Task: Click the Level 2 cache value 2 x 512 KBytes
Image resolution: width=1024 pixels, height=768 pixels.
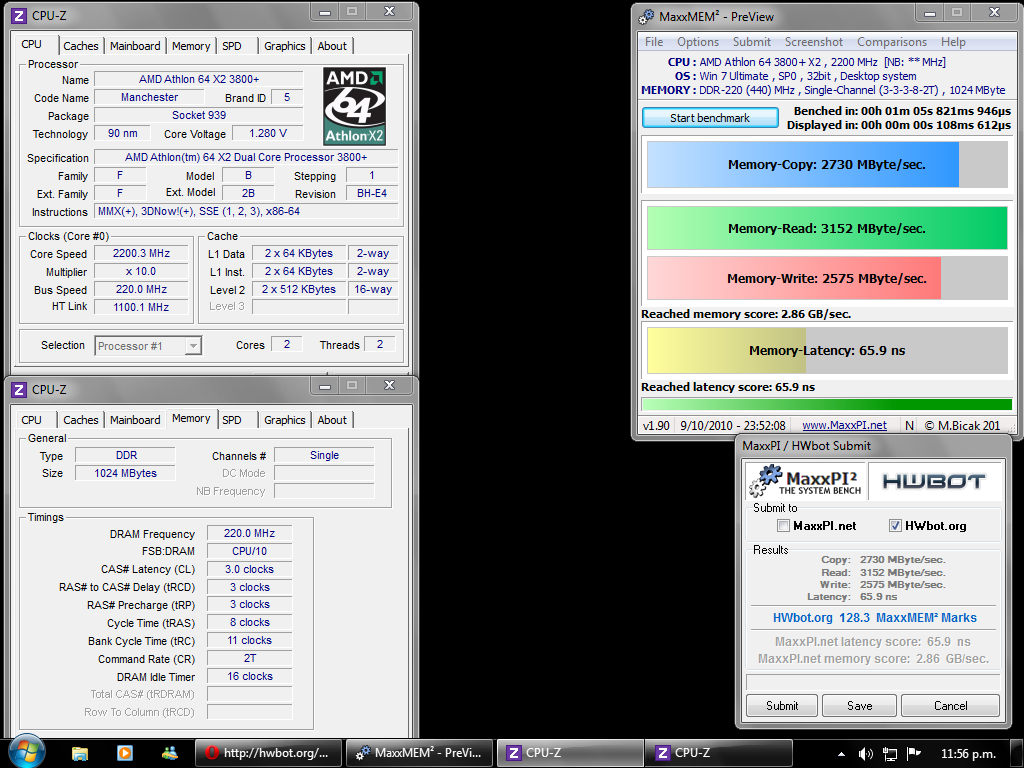Action: click(x=298, y=289)
